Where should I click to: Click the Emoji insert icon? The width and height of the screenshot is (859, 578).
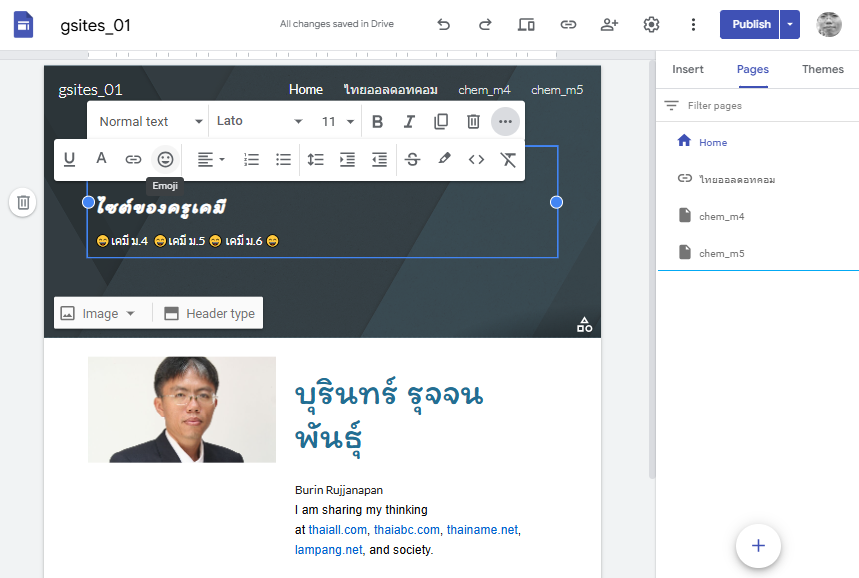[165, 159]
